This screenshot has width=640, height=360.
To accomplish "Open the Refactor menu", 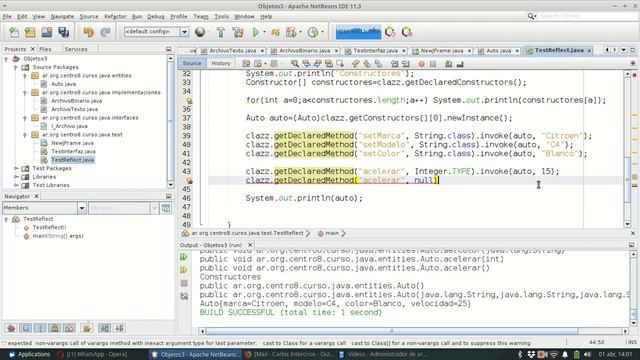I will 115,16.
